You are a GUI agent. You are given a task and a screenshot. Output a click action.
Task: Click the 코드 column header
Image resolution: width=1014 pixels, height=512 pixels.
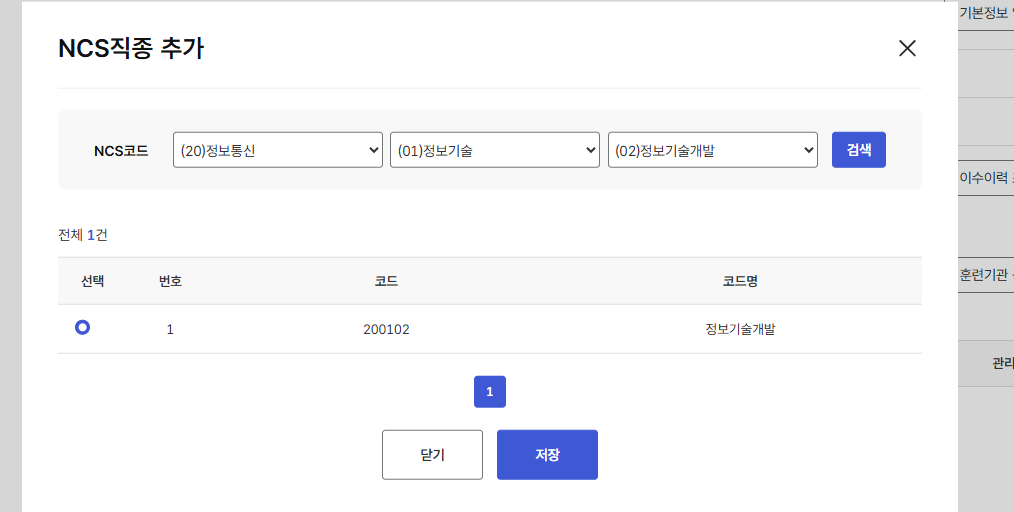pos(386,281)
